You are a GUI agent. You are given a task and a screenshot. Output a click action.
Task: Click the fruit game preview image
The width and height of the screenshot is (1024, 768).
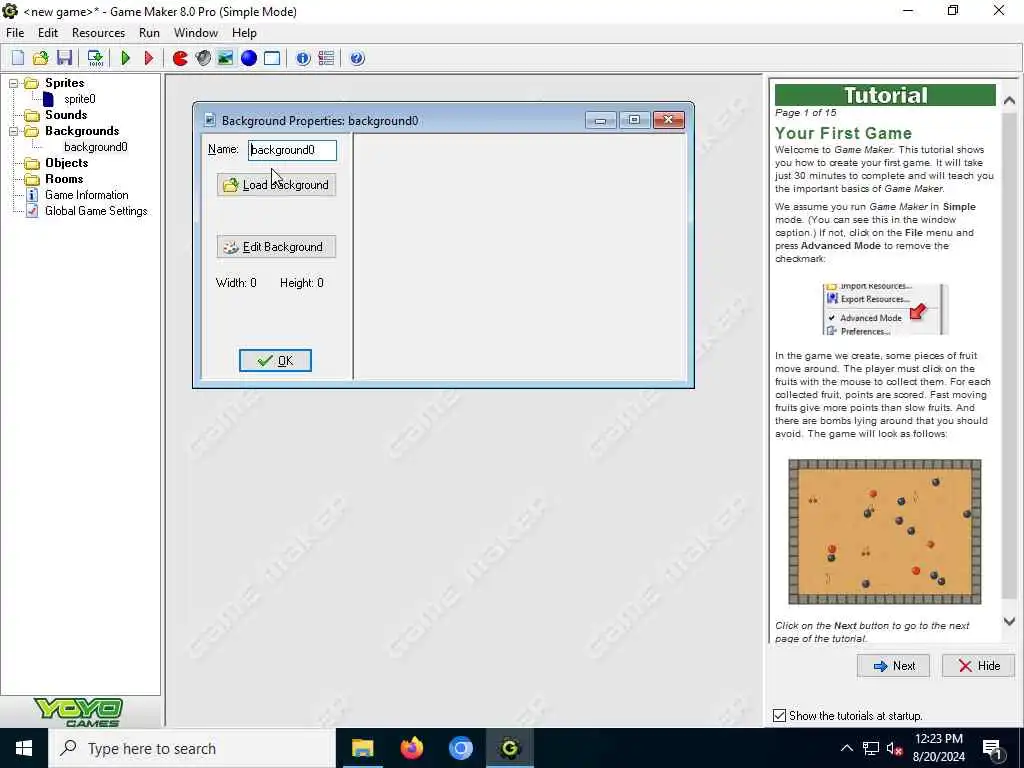click(x=884, y=532)
